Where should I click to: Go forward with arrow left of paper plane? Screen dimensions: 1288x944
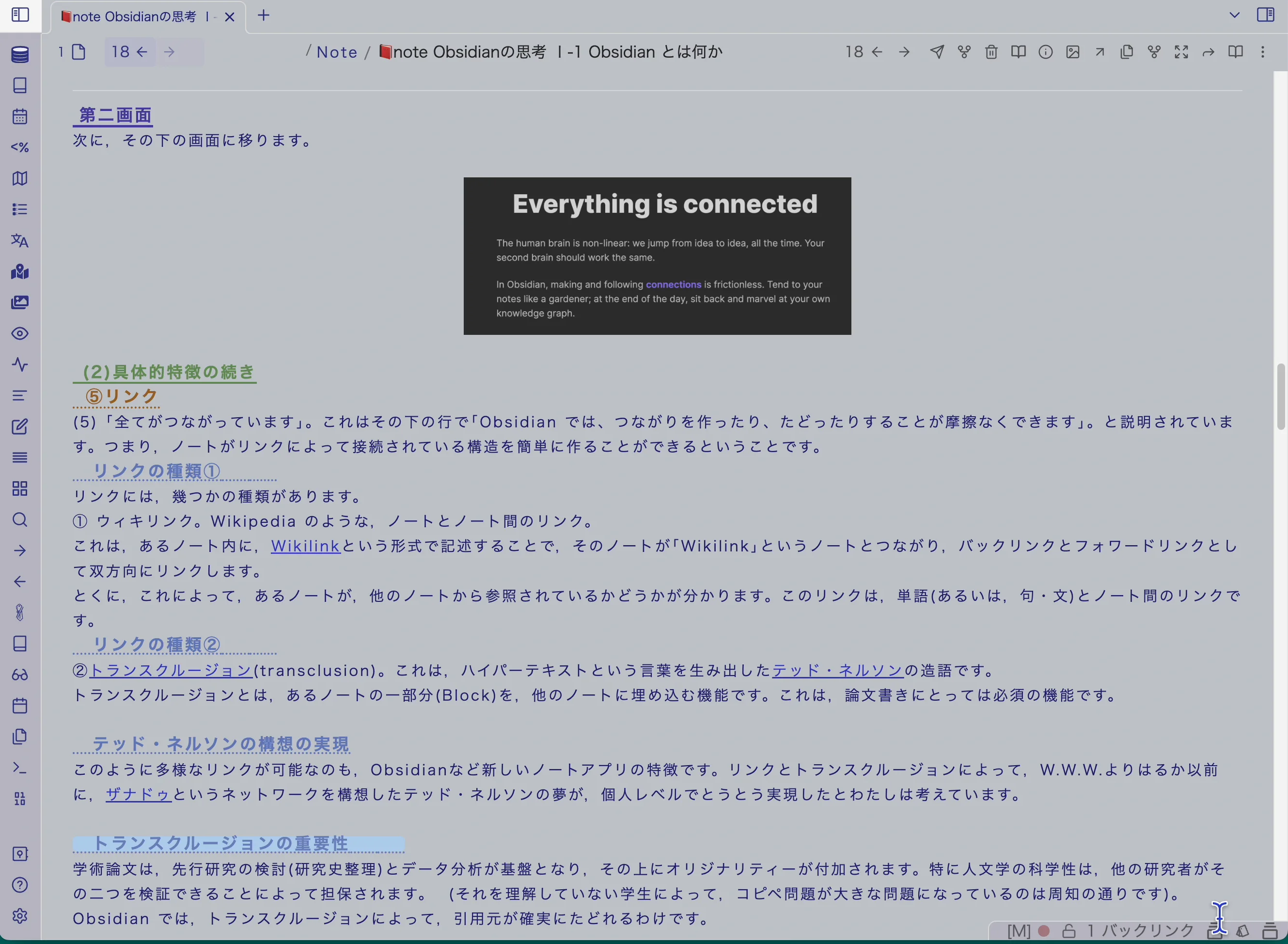(x=904, y=52)
